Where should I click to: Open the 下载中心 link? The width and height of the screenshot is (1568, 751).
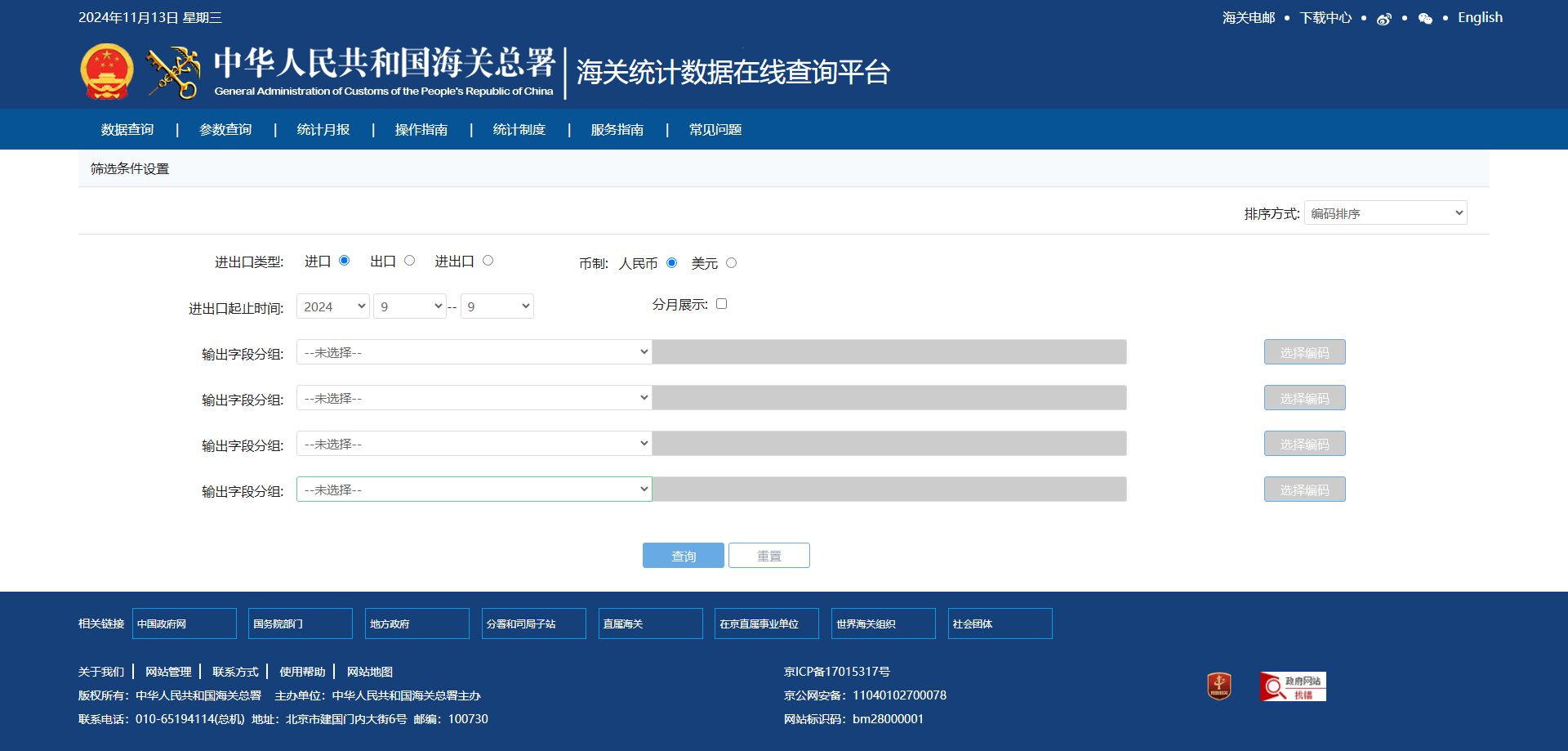[1325, 18]
